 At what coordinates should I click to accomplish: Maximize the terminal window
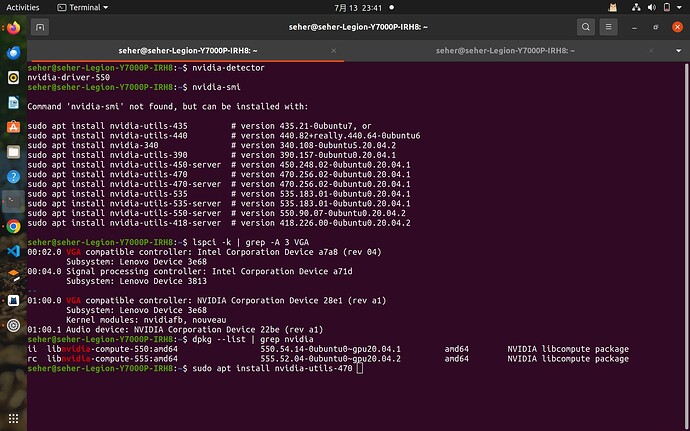click(656, 27)
